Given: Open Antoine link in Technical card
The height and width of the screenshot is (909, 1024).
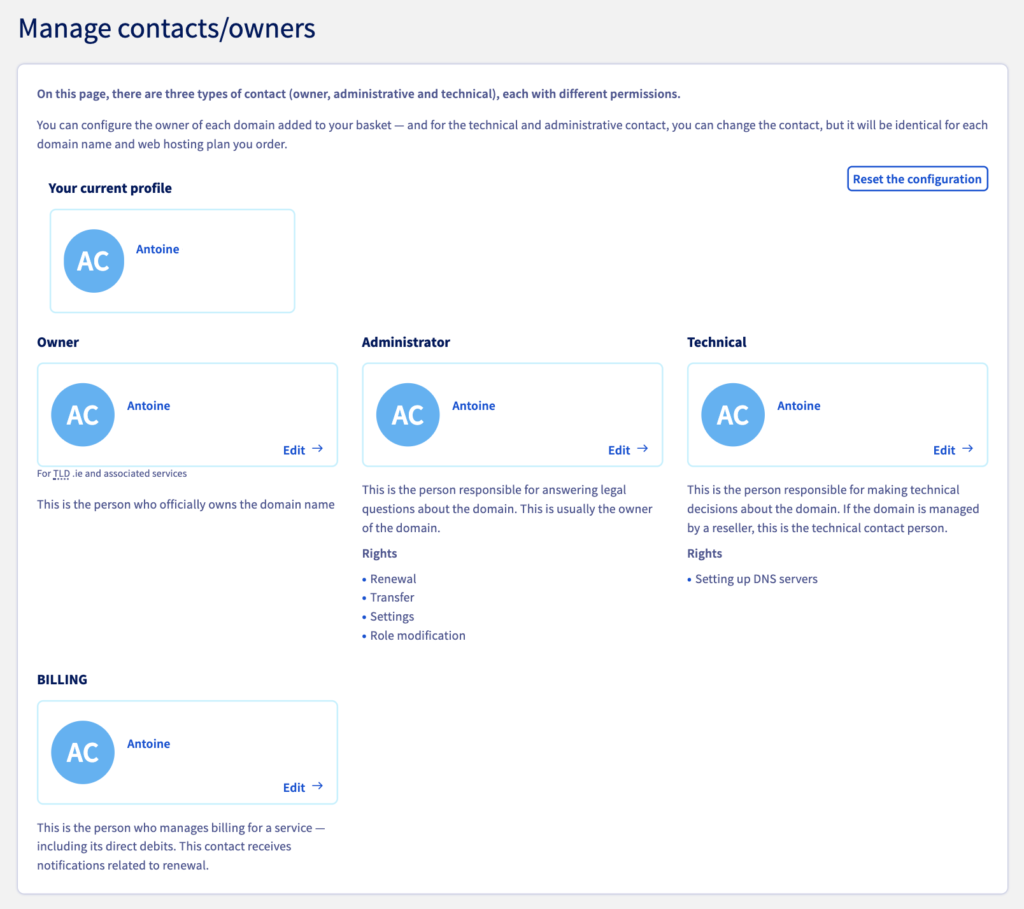Looking at the screenshot, I should pos(799,406).
